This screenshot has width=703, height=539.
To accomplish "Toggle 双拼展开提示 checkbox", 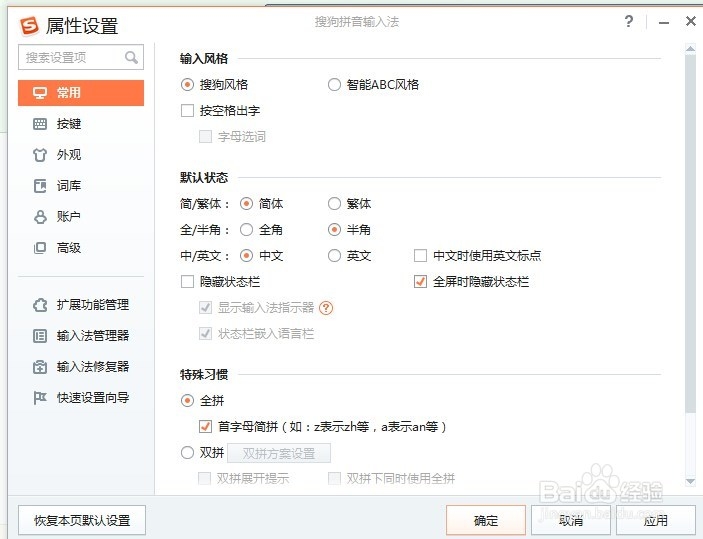I will 204,478.
